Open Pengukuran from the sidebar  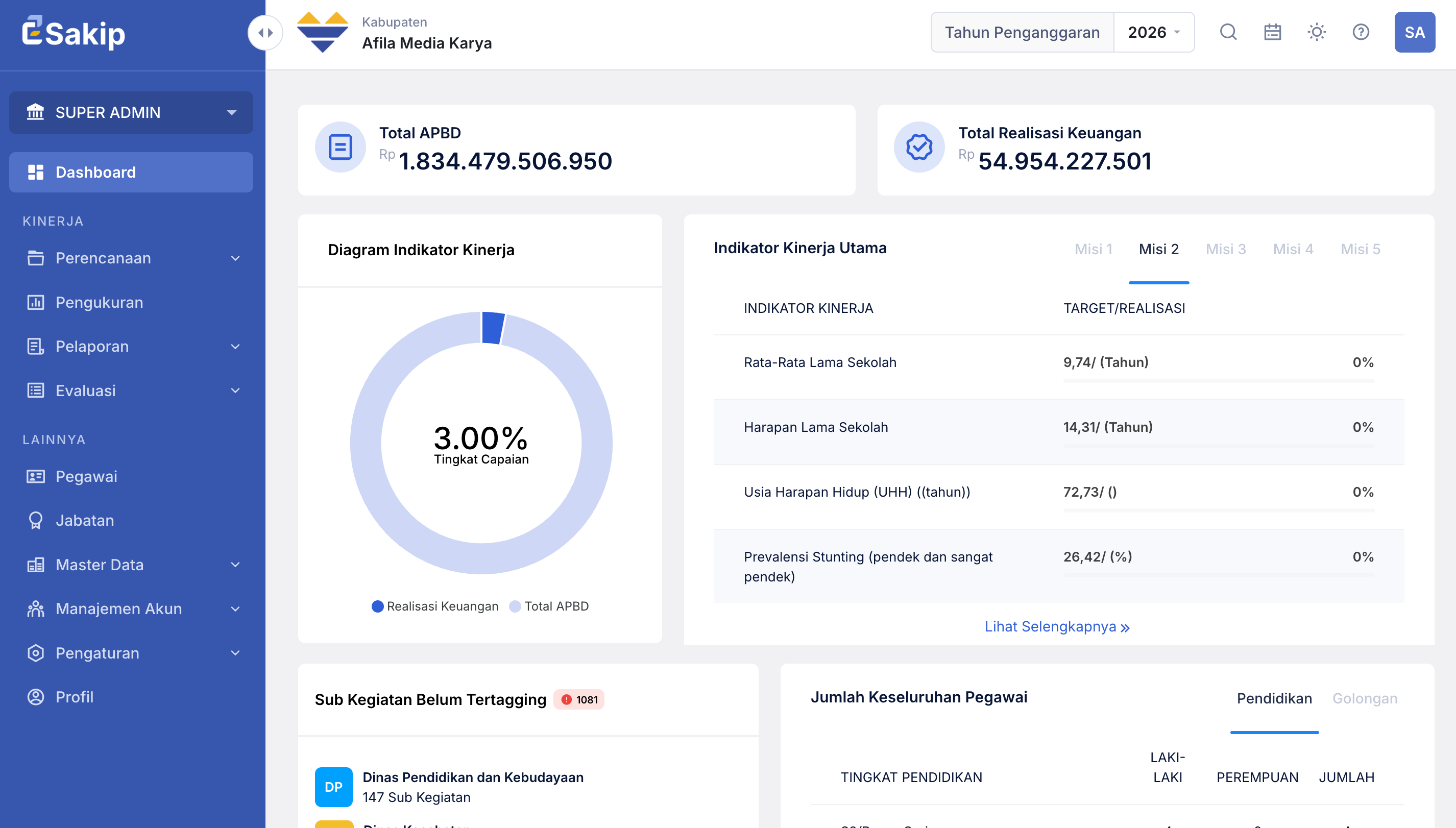pos(99,302)
